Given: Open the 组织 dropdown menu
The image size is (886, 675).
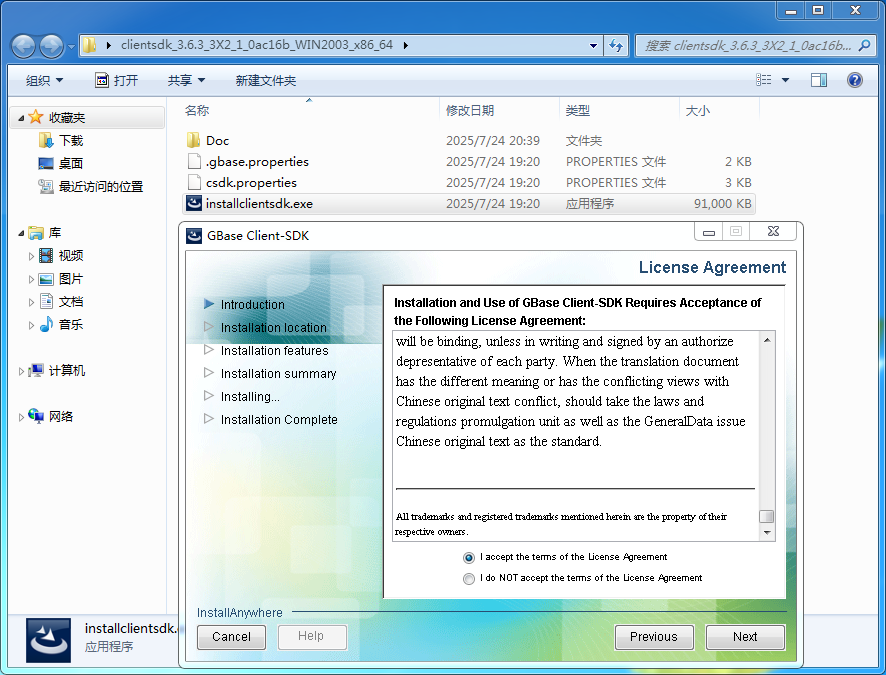Looking at the screenshot, I should [x=44, y=80].
